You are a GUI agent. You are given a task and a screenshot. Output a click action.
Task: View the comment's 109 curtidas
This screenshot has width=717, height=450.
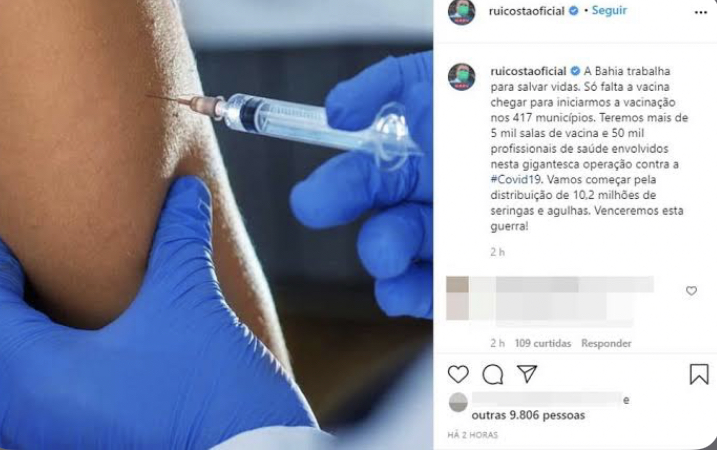coord(543,343)
